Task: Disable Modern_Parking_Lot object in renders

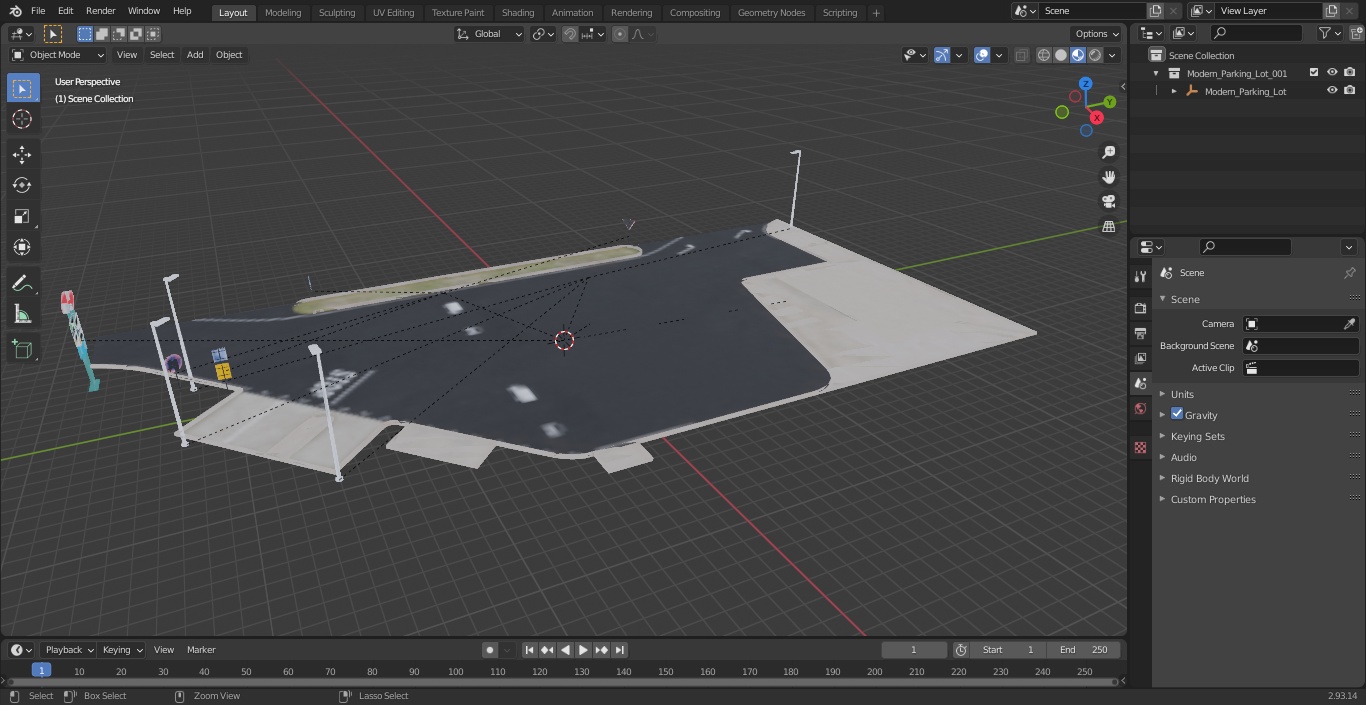Action: 1350,91
